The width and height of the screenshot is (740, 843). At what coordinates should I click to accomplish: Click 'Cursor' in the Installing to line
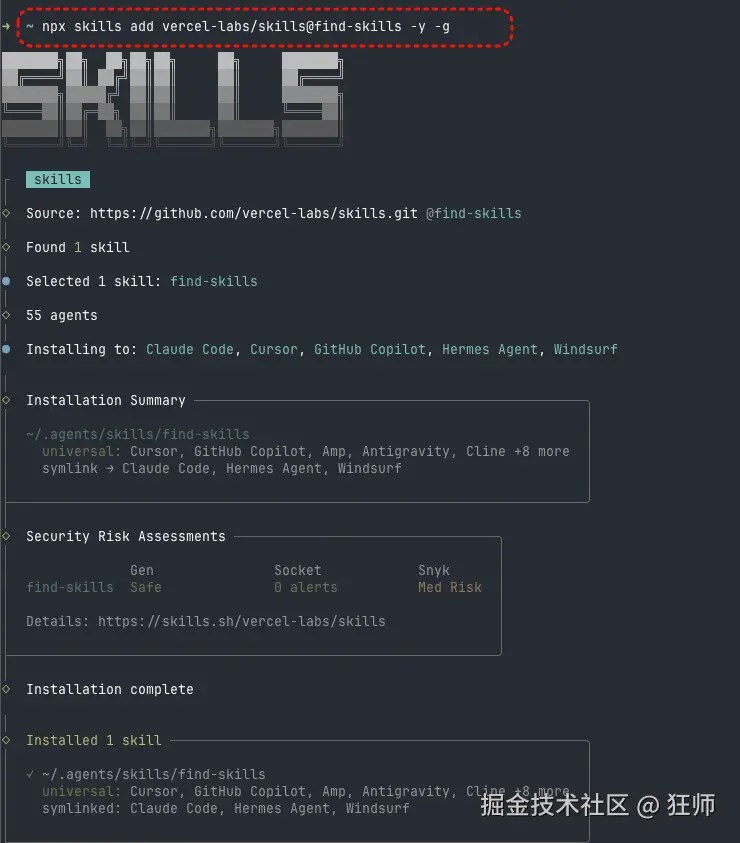click(274, 349)
